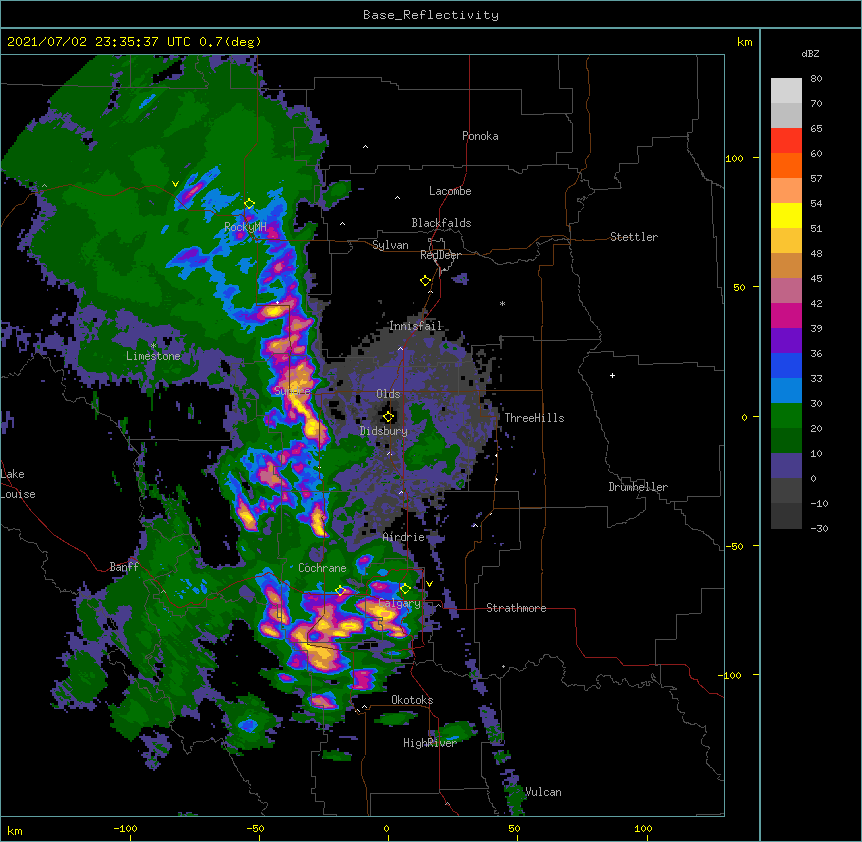862x842 pixels.
Task: Click the Innisfail town label
Action: [416, 326]
